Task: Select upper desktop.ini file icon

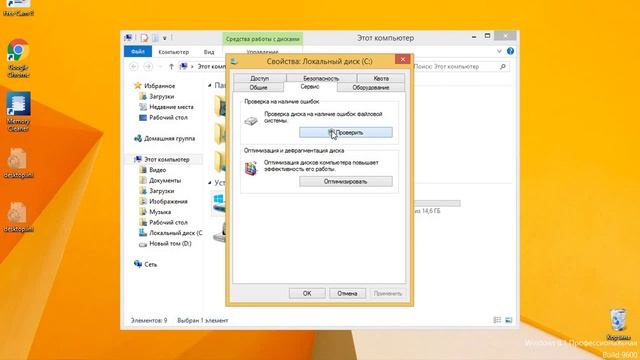Action: pos(18,162)
